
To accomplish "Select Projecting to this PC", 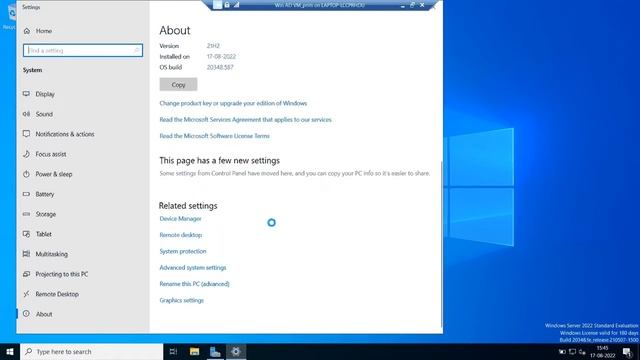I will coord(55,274).
